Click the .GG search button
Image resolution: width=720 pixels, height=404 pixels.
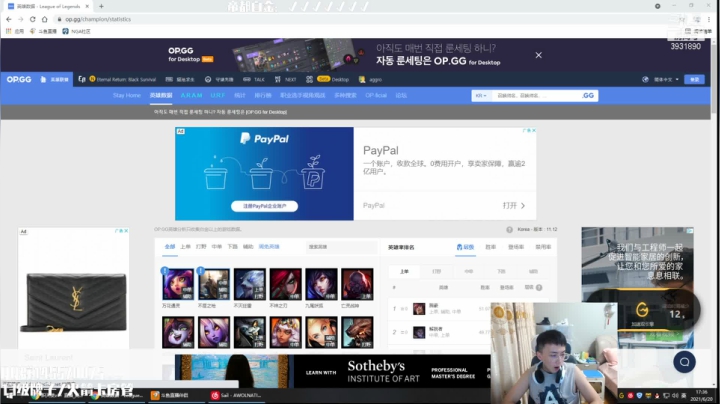588,95
